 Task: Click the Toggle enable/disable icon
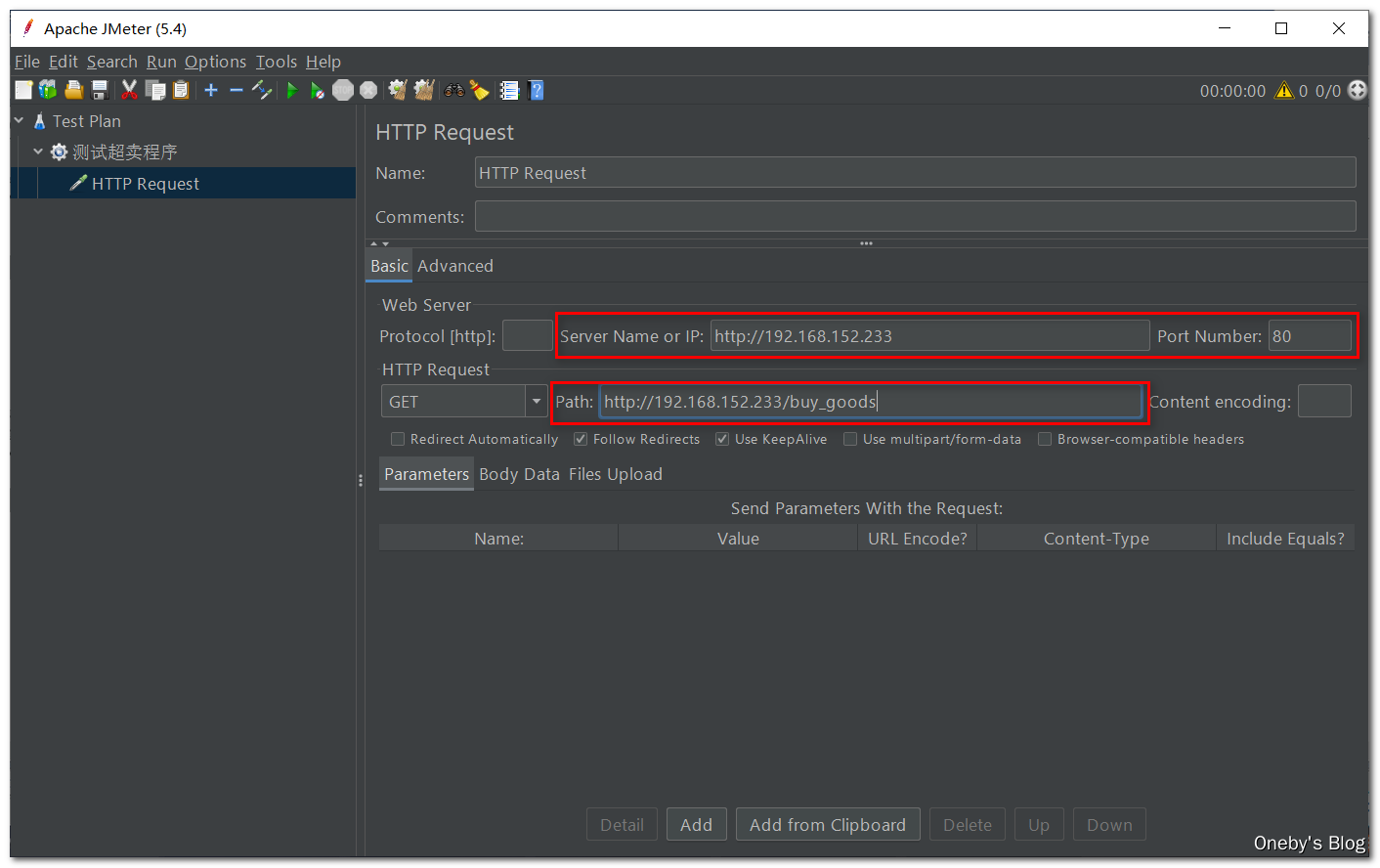[x=261, y=90]
